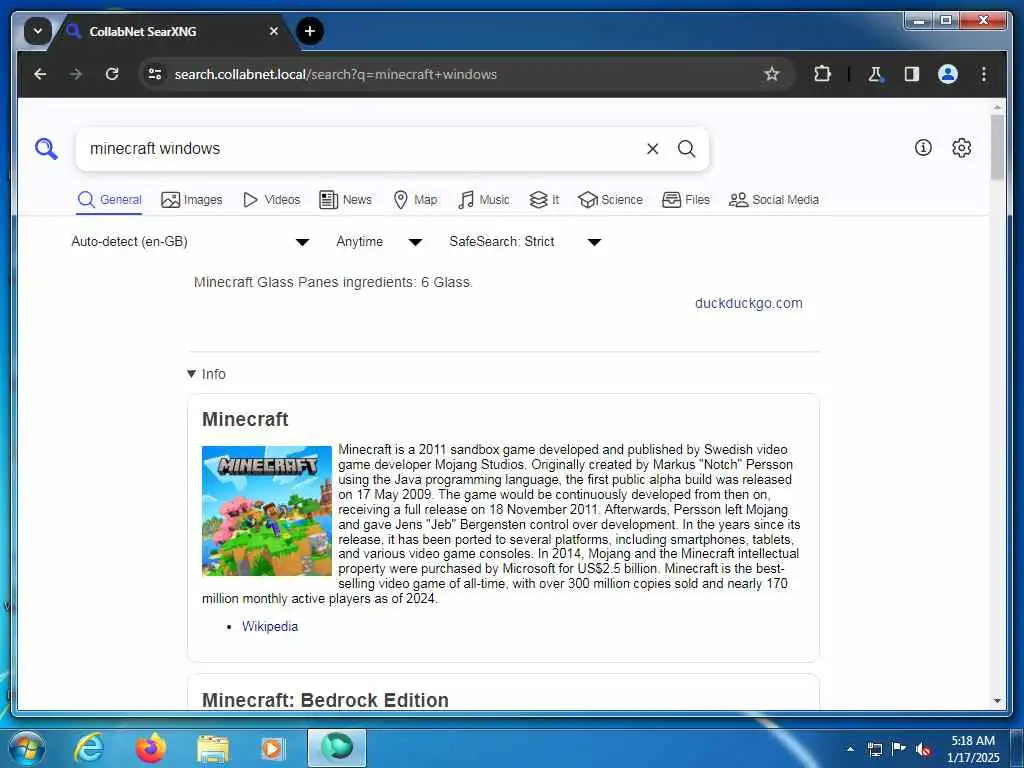View site information icon in address bar
The width and height of the screenshot is (1024, 768).
pos(155,74)
